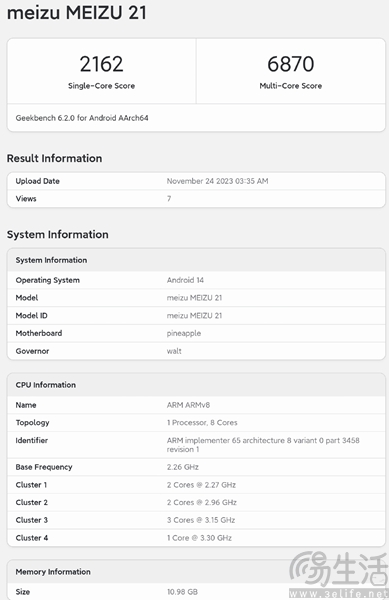Select '3 Cores @ 3.15 GHz' value
The height and width of the screenshot is (600, 389).
pyautogui.click(x=201, y=520)
